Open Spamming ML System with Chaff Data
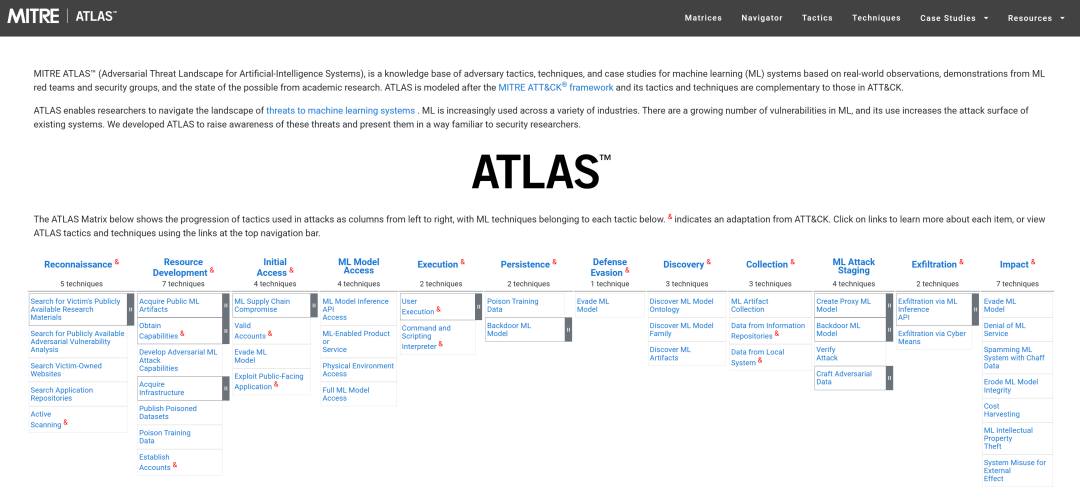 [x=1015, y=357]
